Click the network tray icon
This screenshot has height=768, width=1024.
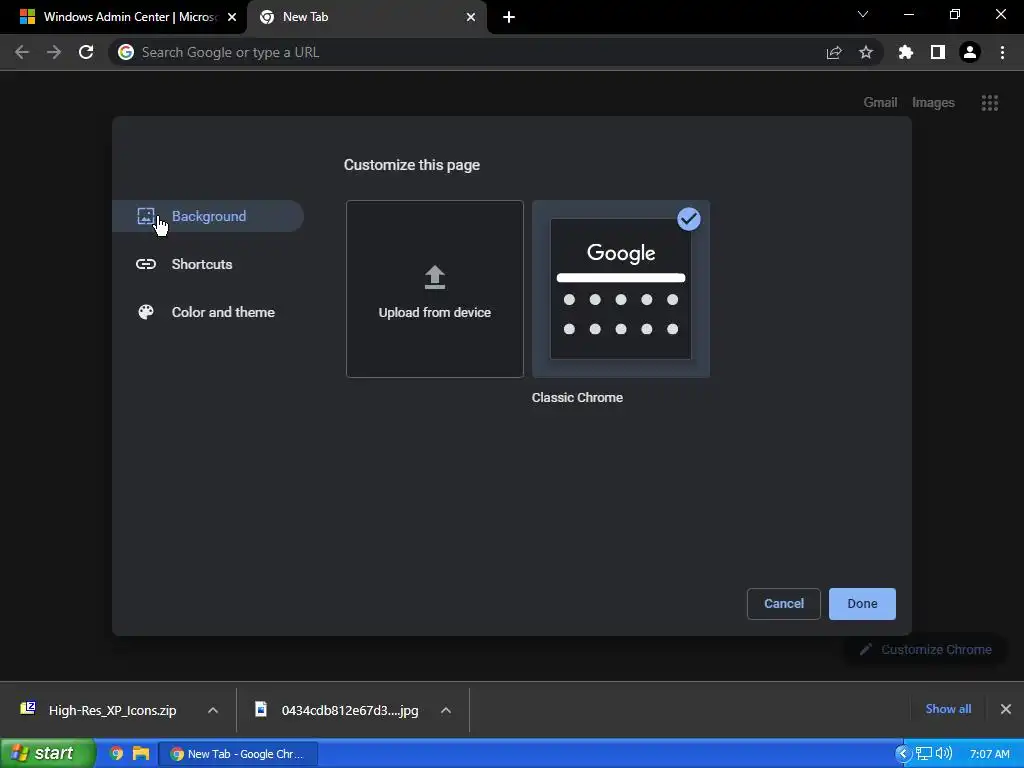[x=923, y=754]
